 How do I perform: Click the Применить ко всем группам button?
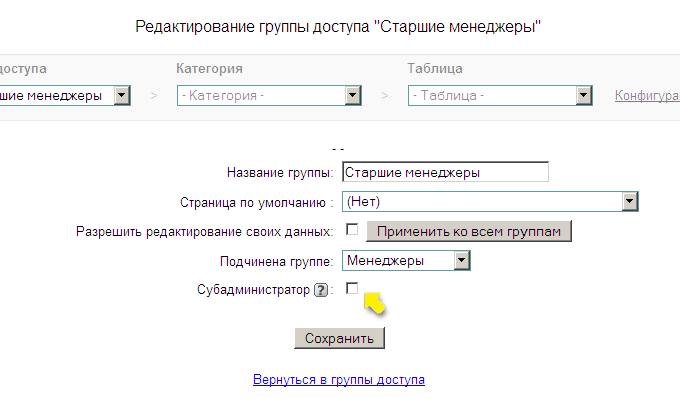pos(469,231)
